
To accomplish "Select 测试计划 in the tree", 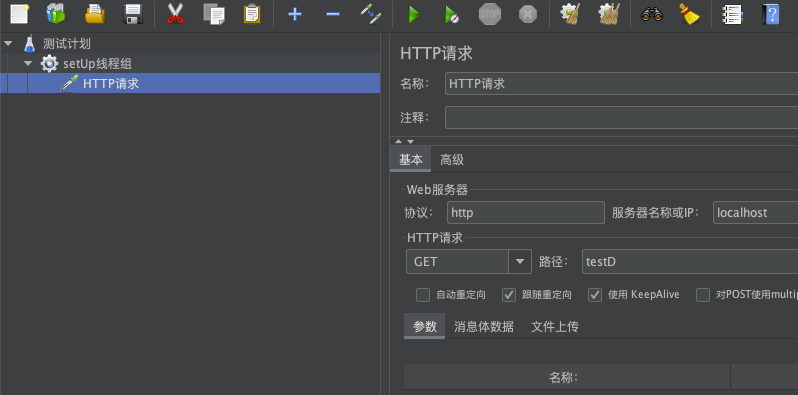I will coord(67,44).
